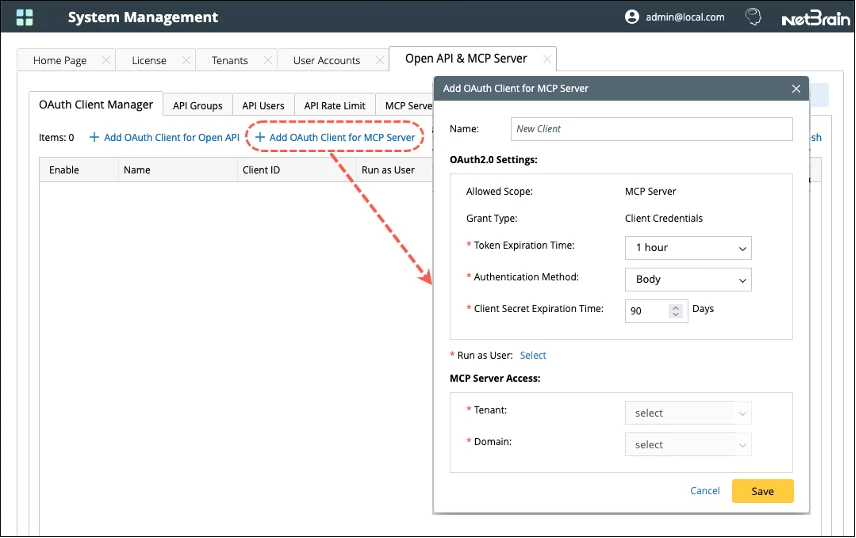Click the Select link for Run as User
The height and width of the screenshot is (538, 856).
533,355
